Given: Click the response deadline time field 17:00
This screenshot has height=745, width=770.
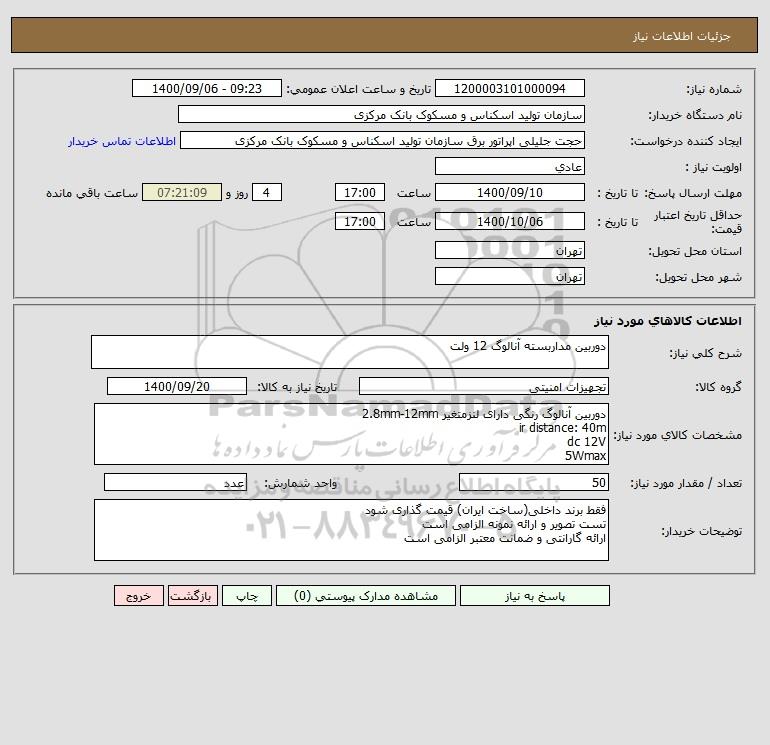Looking at the screenshot, I should 359,193.
